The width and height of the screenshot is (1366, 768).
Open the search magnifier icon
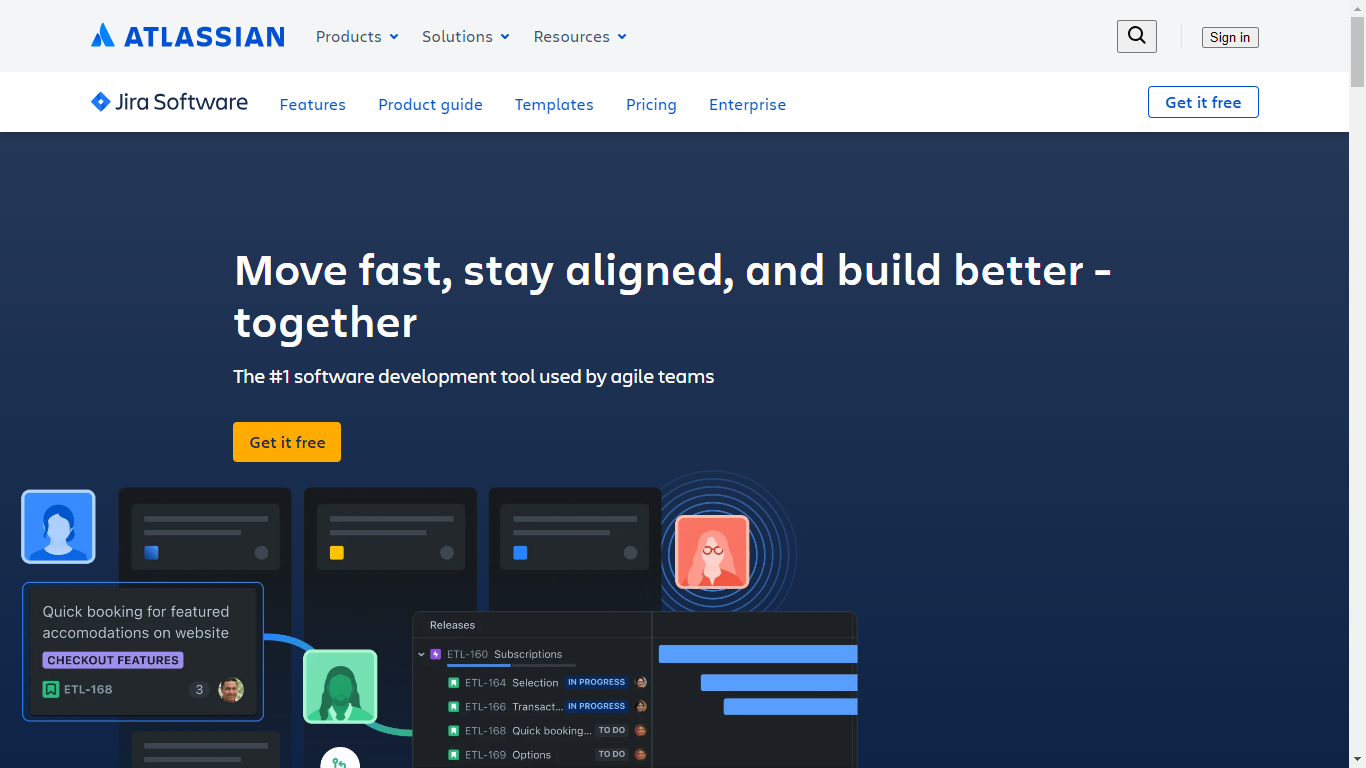1137,36
